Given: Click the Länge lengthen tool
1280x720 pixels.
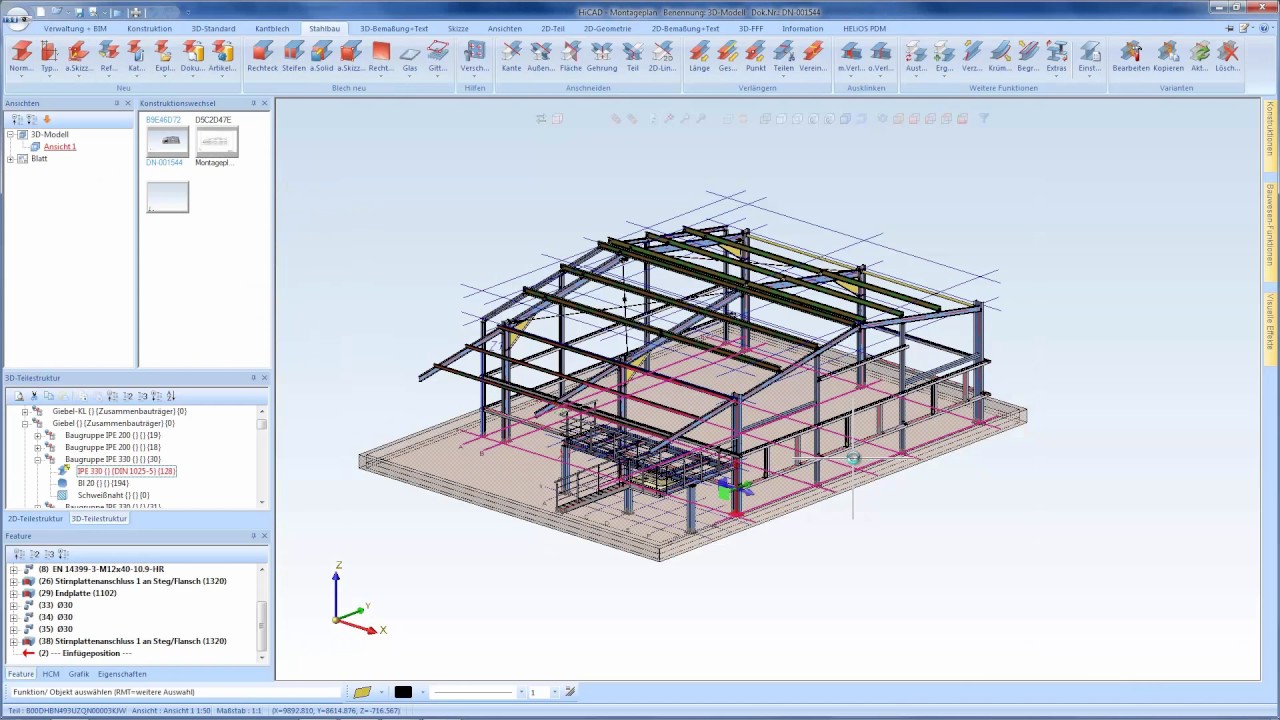Looking at the screenshot, I should [700, 56].
